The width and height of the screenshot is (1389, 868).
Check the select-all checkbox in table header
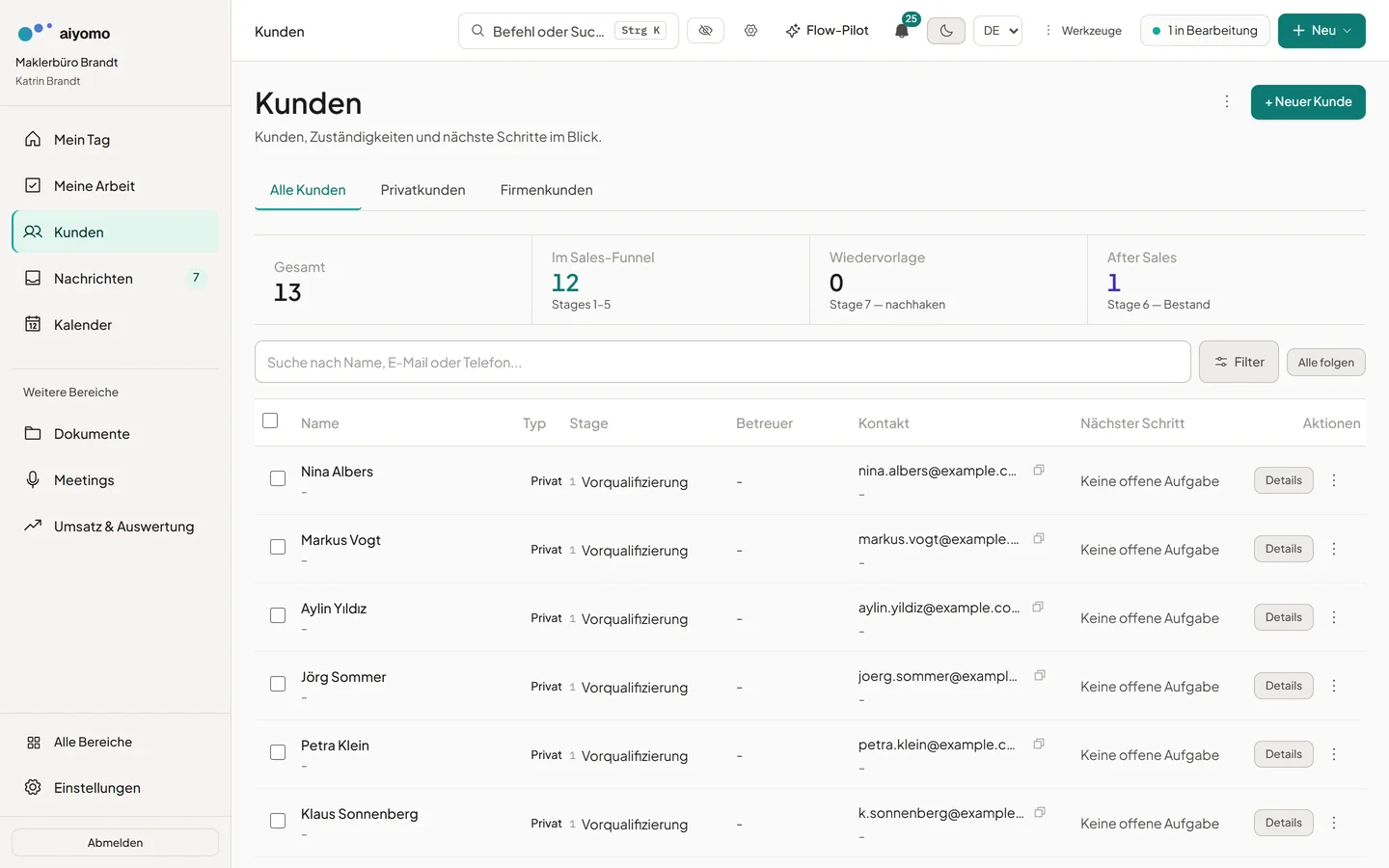tap(270, 420)
